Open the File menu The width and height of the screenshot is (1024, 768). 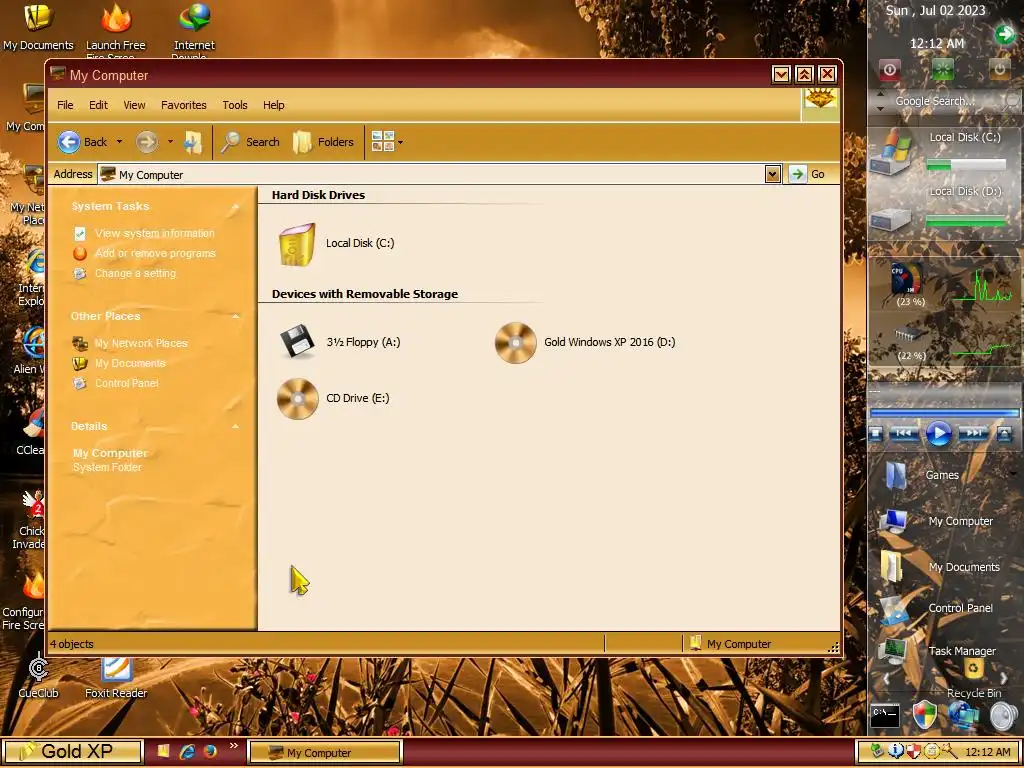click(x=65, y=105)
